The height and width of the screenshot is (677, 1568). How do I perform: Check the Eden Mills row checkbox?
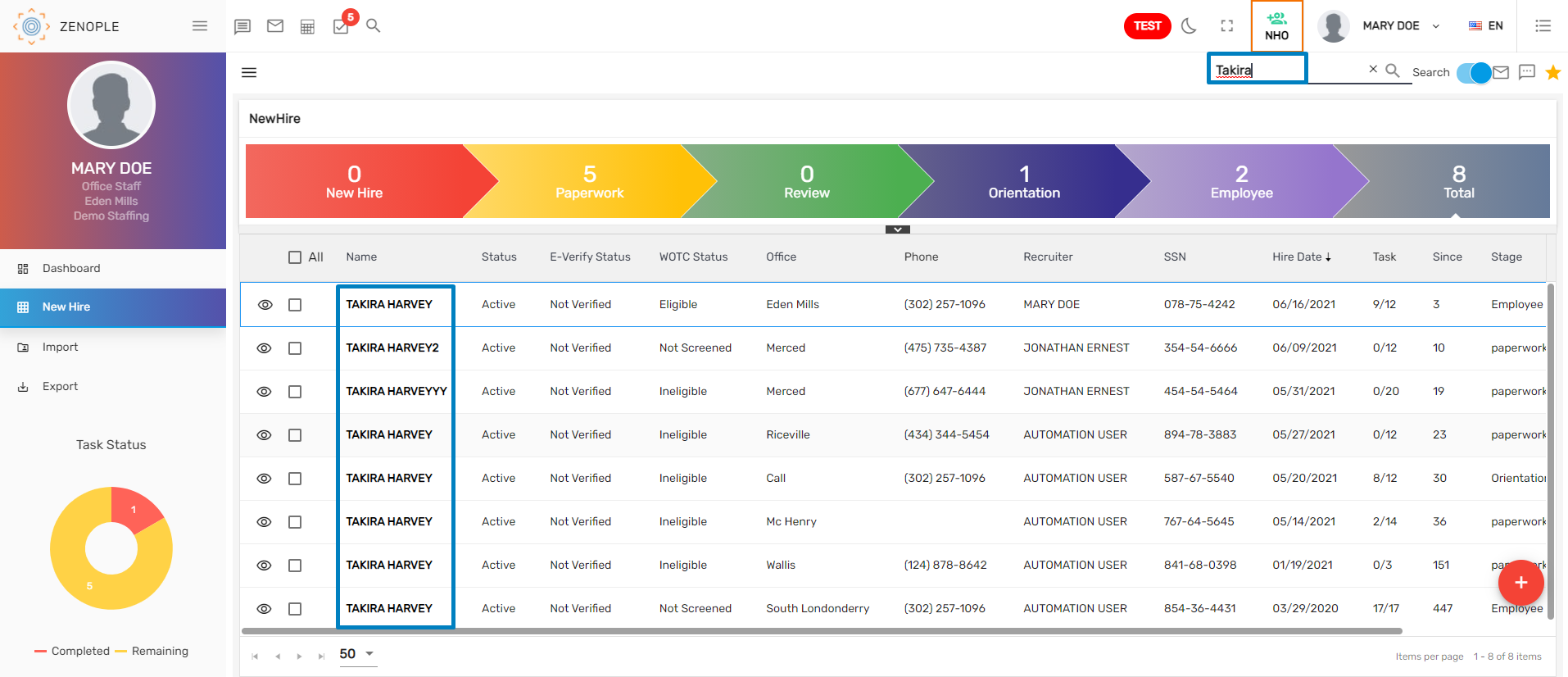point(295,305)
